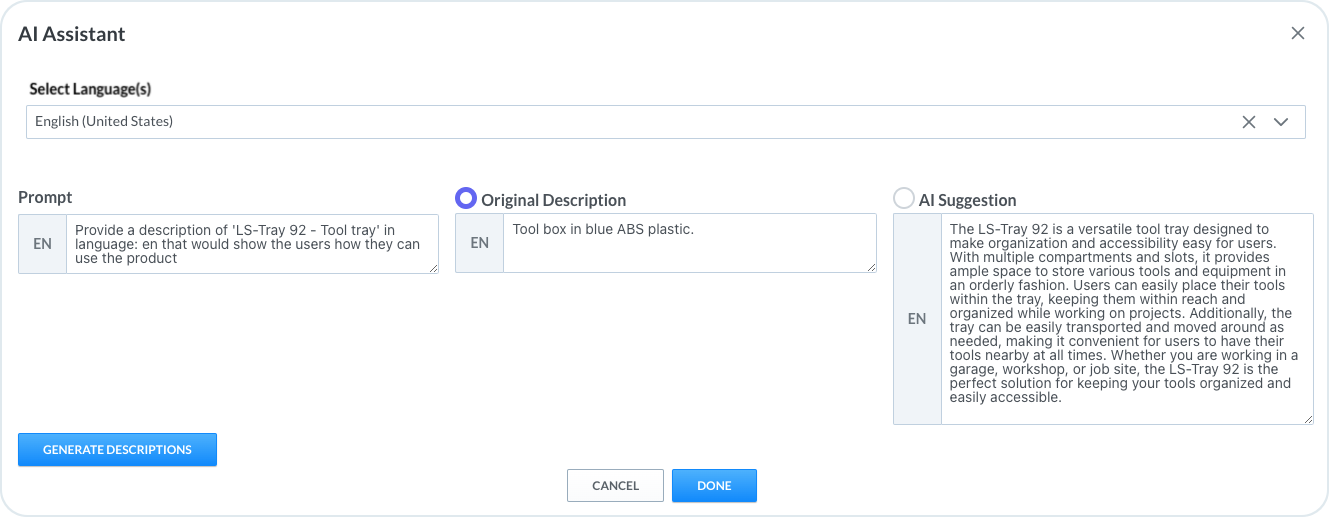Click the Original Description label text

(553, 200)
